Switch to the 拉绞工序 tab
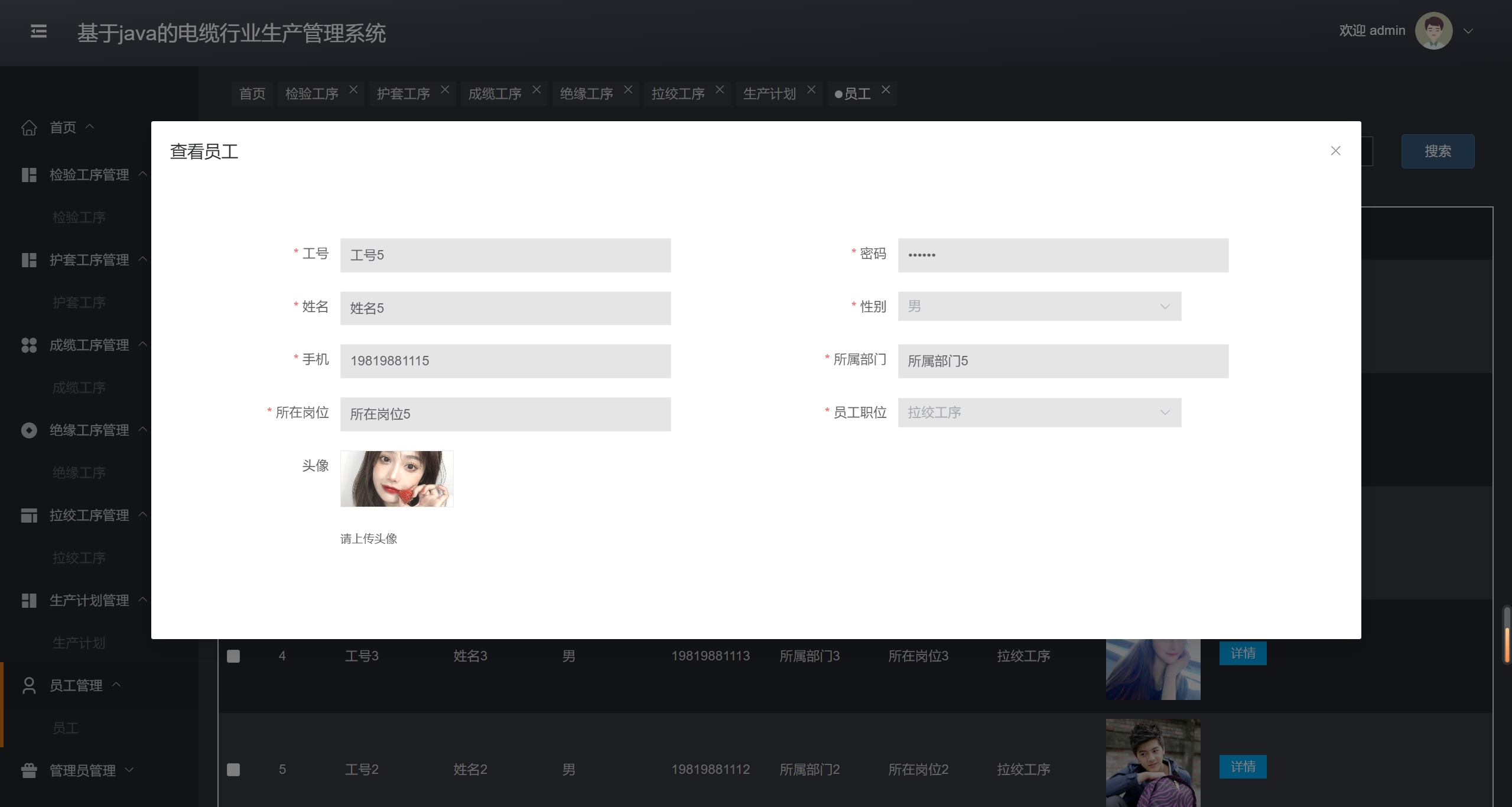 (x=678, y=93)
